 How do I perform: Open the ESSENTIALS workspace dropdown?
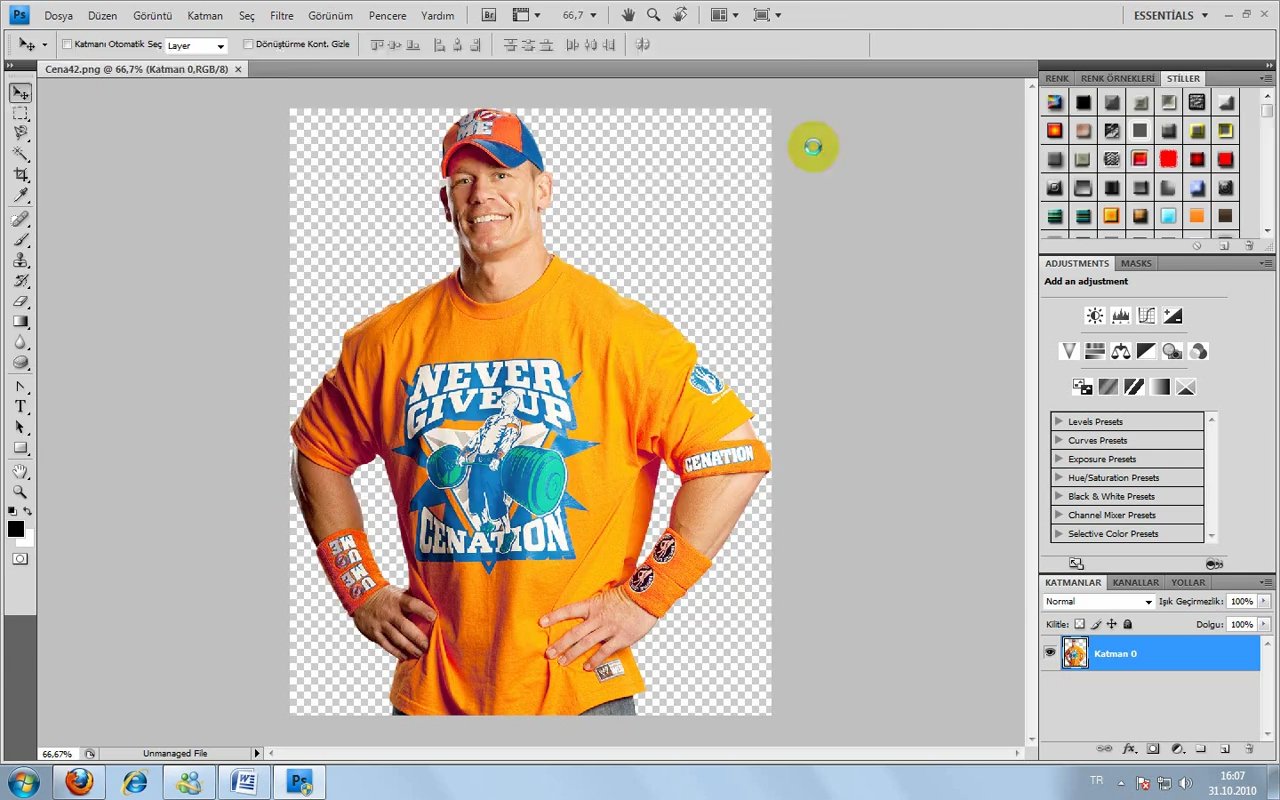pyautogui.click(x=1171, y=15)
